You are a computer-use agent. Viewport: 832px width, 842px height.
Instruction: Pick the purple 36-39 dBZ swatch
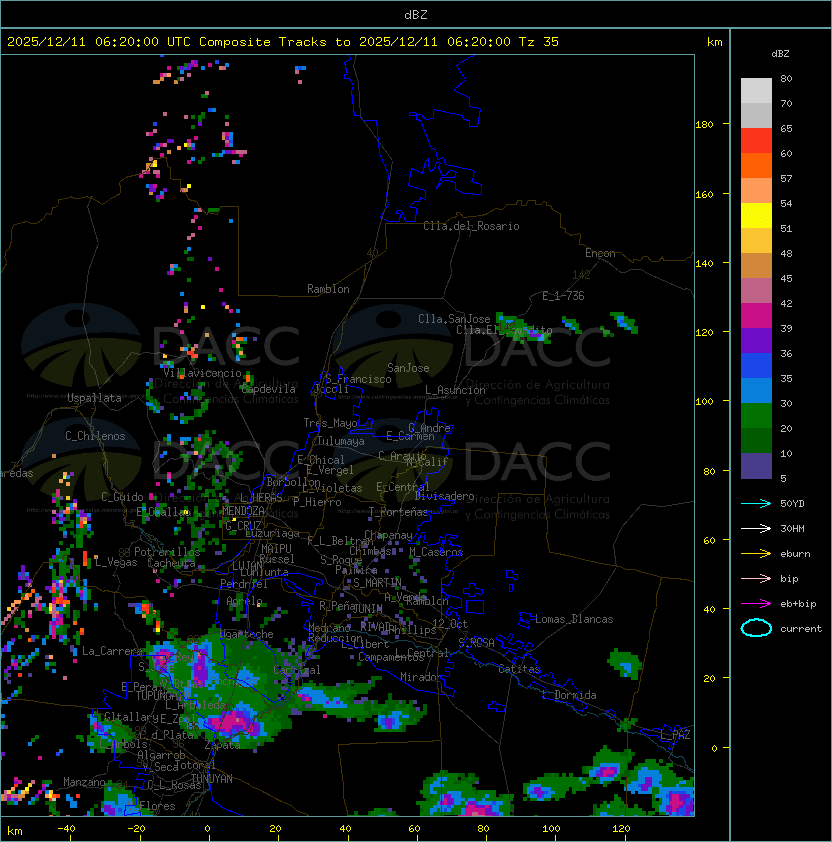click(756, 341)
